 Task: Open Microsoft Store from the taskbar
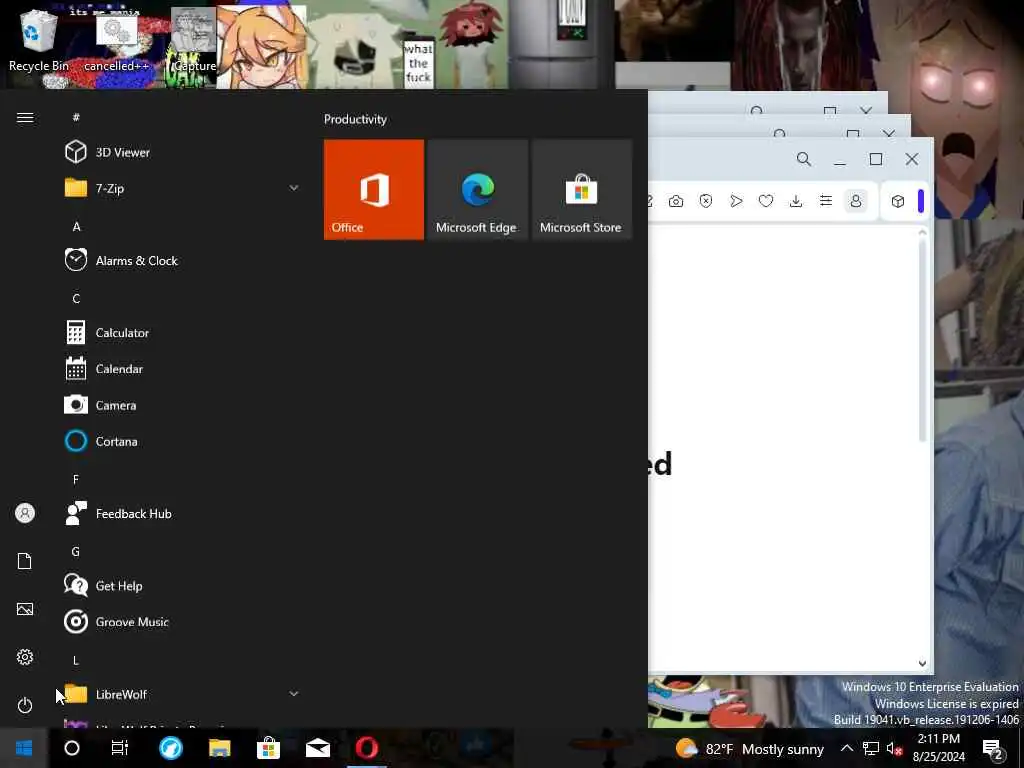[268, 748]
